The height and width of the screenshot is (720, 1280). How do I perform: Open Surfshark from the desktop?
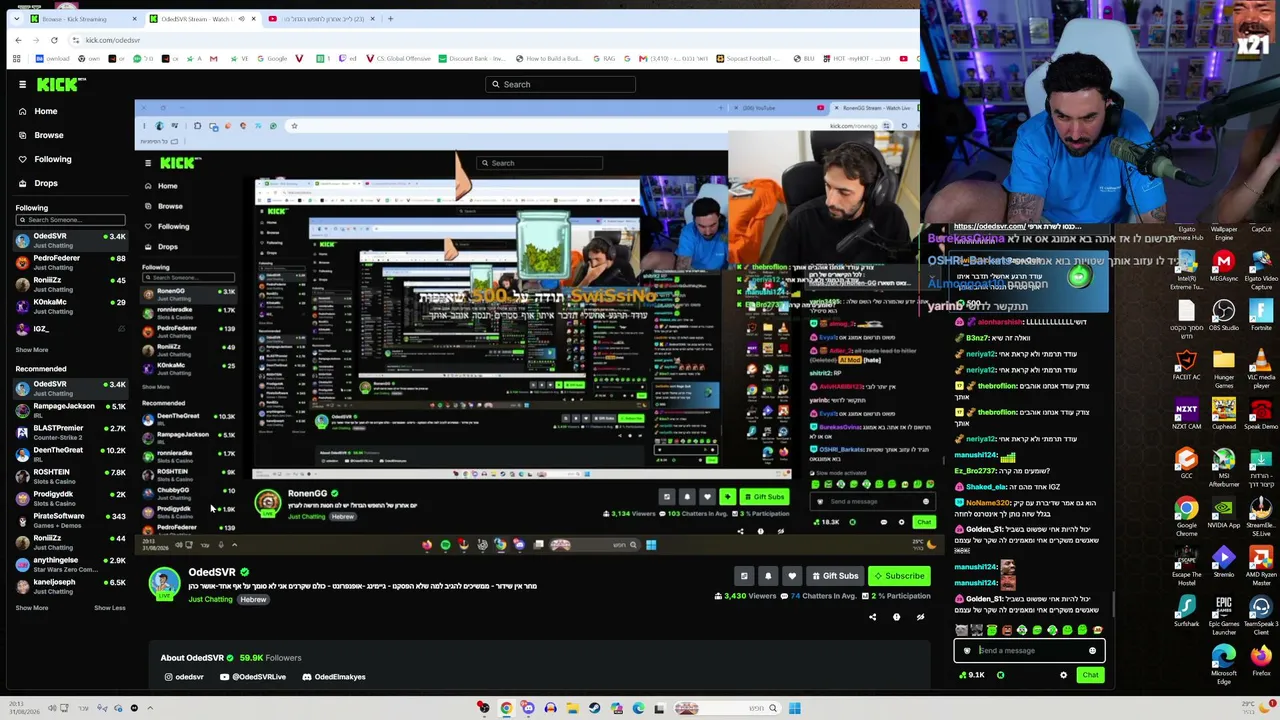pyautogui.click(x=1187, y=611)
